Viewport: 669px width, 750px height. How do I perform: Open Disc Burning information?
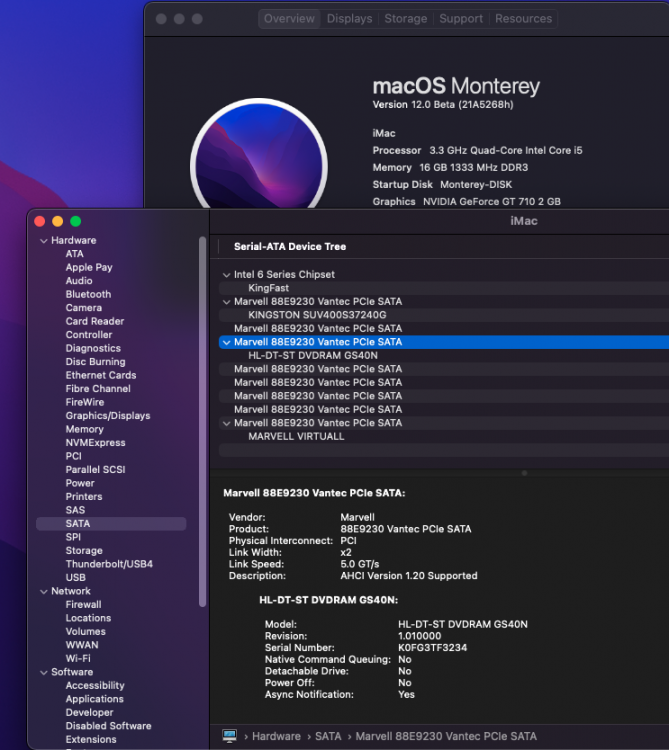96,362
